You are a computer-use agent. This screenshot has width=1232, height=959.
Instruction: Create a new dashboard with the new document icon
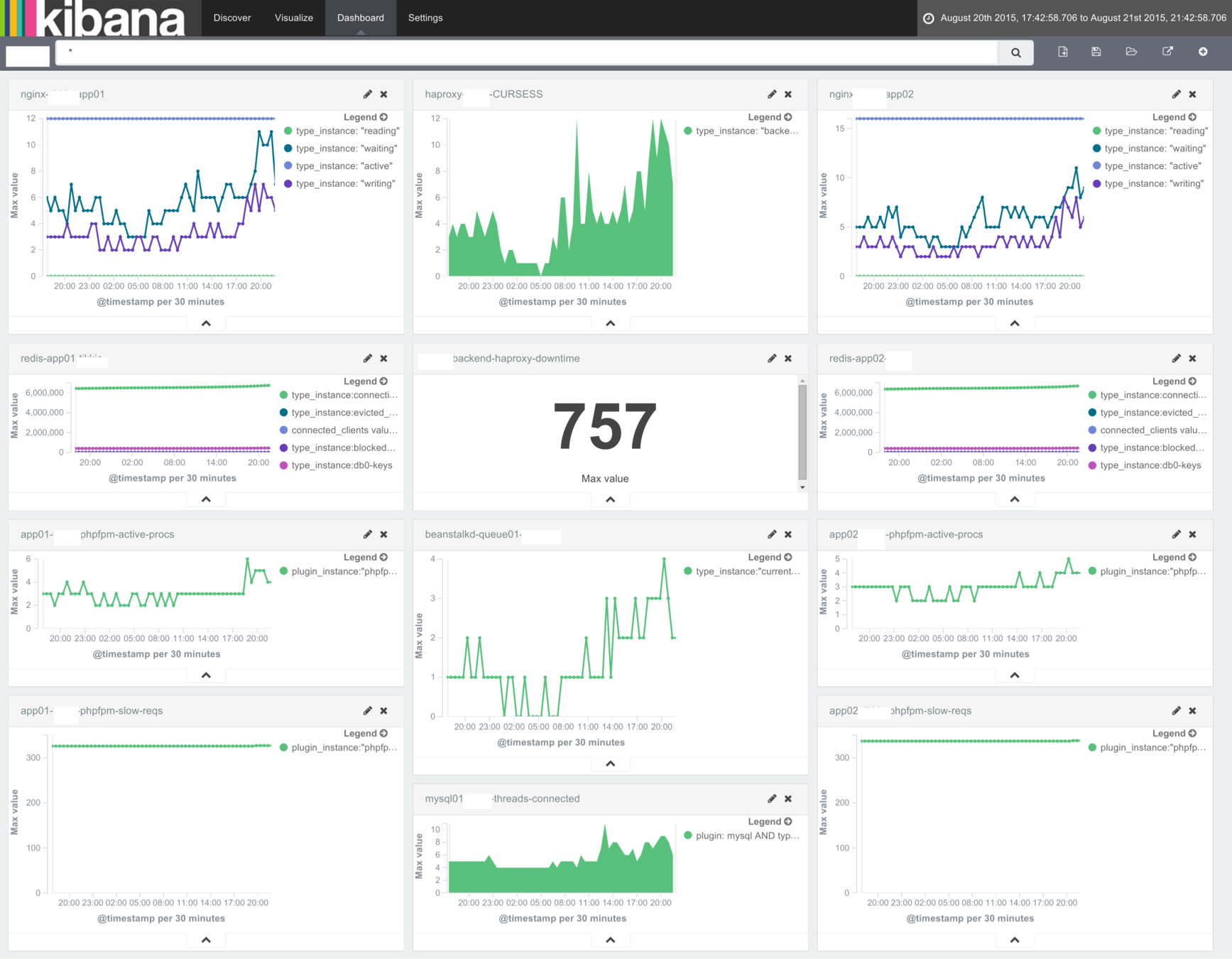tap(1062, 51)
